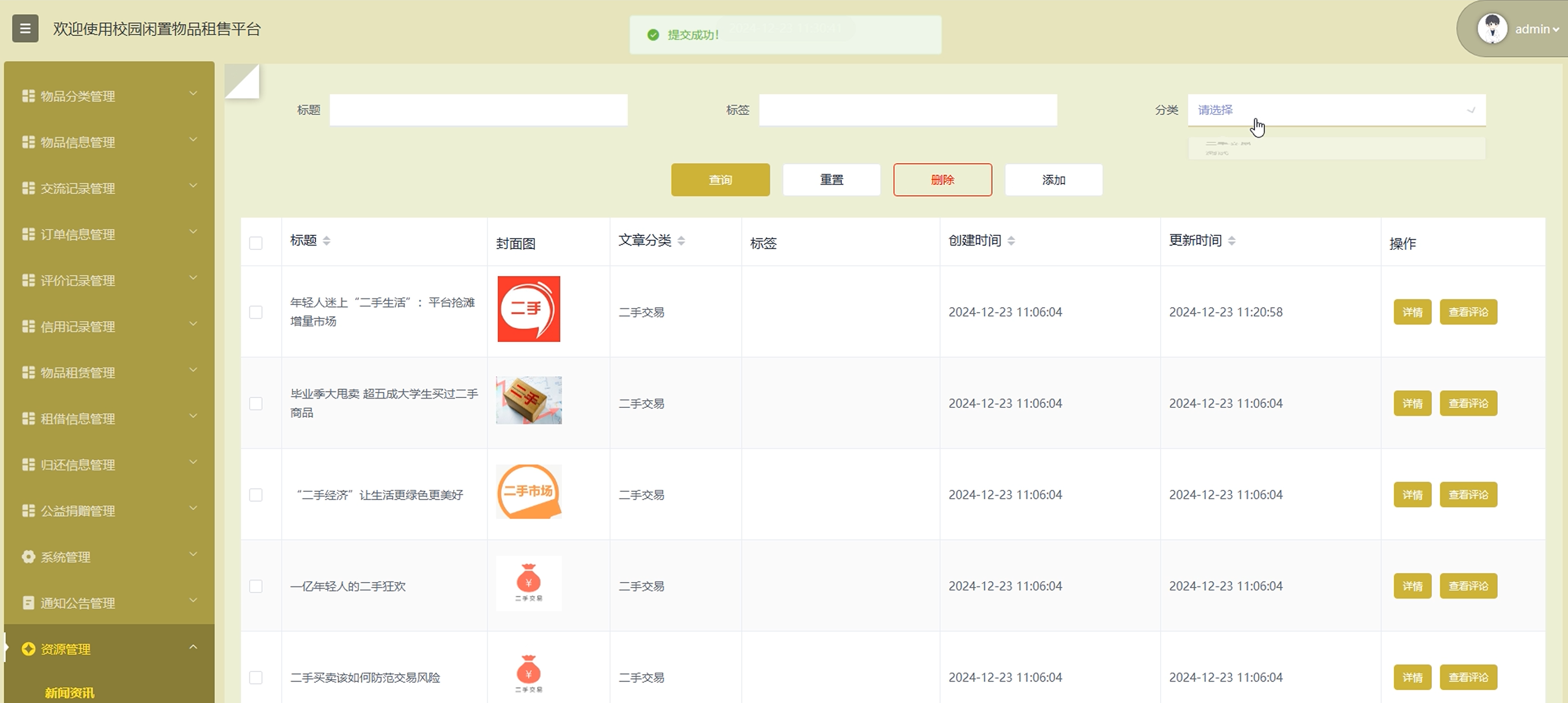Image resolution: width=1568 pixels, height=703 pixels.
Task: Open the admin user dropdown
Action: (x=1536, y=29)
